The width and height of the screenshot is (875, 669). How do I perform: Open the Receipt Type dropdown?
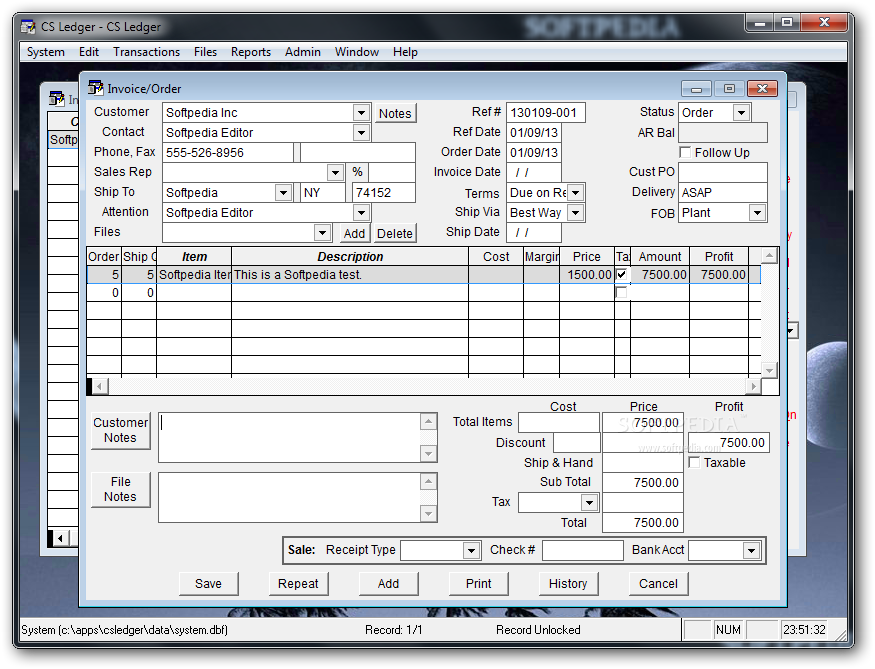point(472,550)
